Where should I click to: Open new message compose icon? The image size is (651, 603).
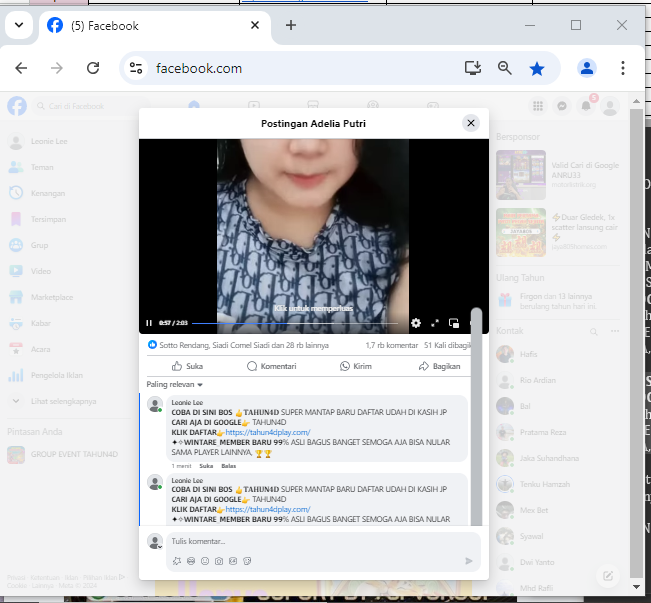[608, 576]
